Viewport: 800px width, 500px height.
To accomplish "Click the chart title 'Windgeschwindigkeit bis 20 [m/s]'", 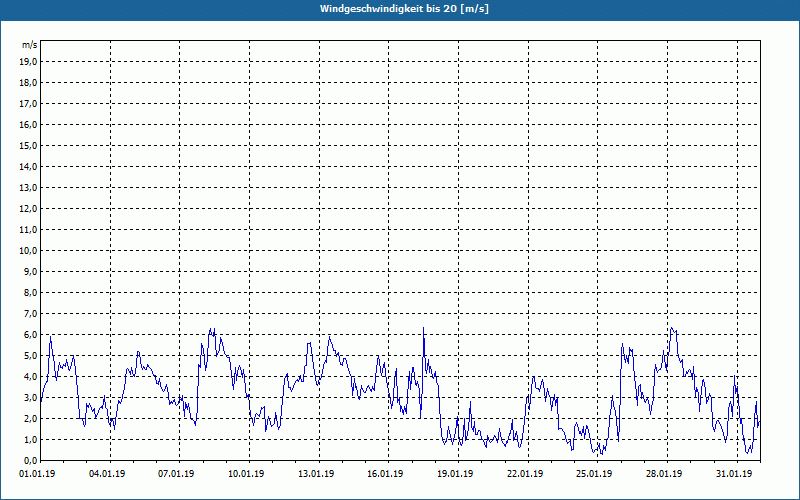I will pyautogui.click(x=404, y=9).
